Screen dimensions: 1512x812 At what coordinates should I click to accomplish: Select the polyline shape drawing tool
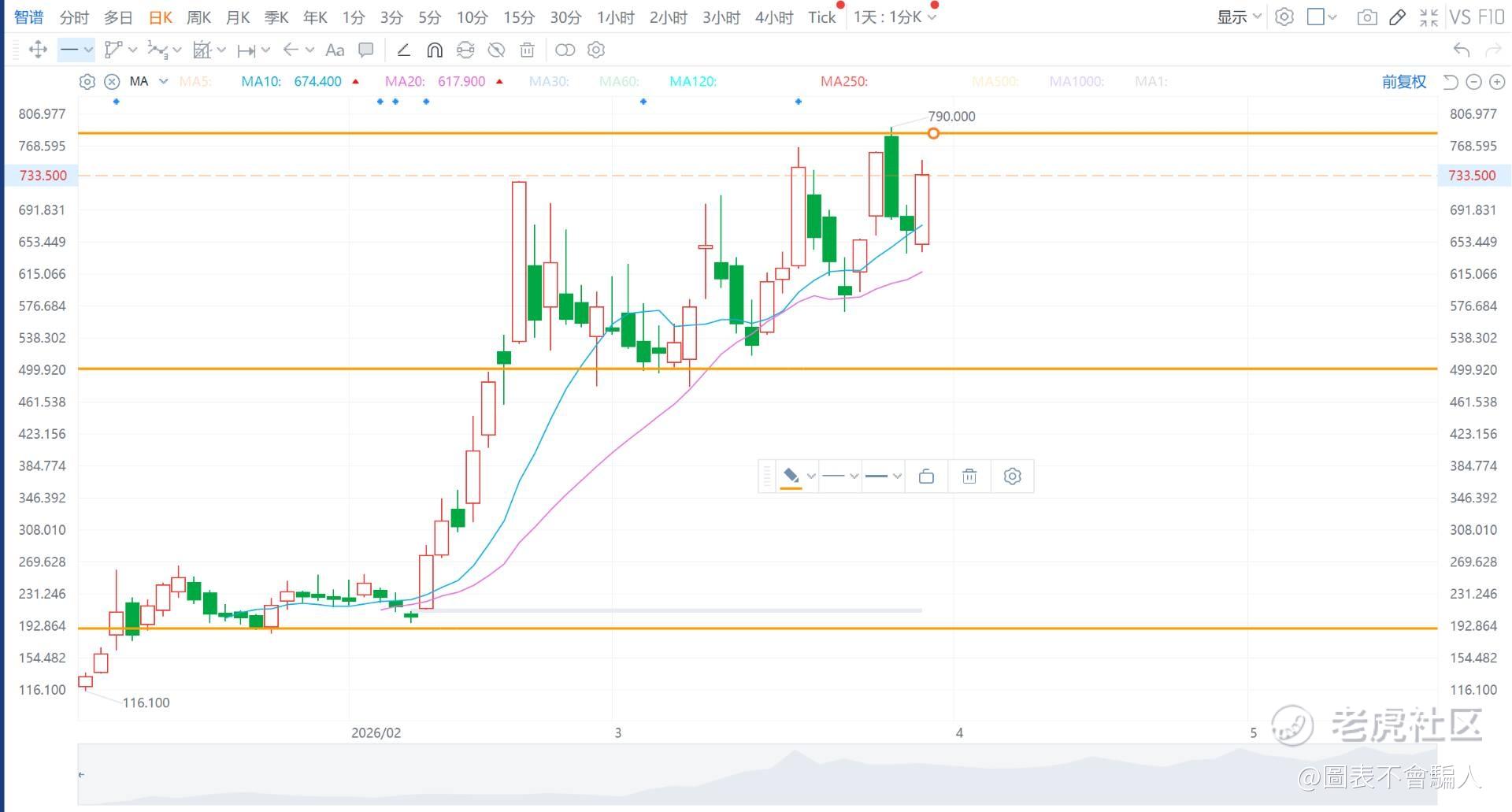point(113,50)
